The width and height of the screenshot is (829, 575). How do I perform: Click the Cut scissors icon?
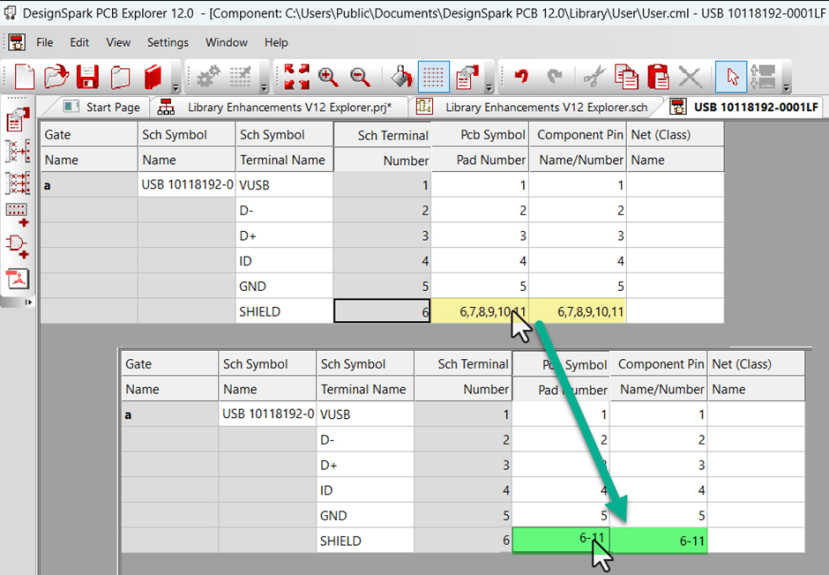pyautogui.click(x=594, y=77)
